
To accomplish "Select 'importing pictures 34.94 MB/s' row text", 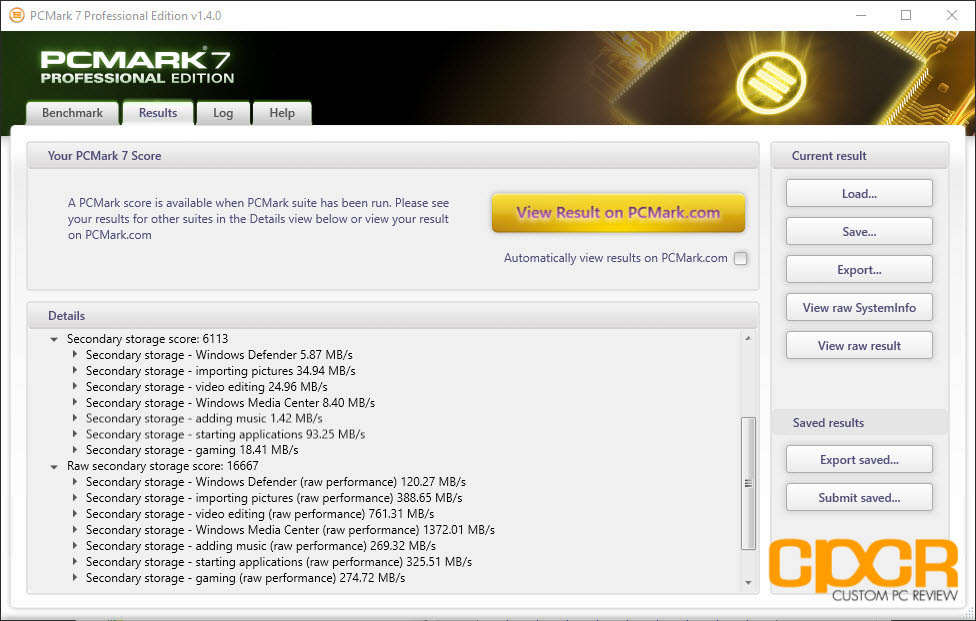I will click(220, 371).
